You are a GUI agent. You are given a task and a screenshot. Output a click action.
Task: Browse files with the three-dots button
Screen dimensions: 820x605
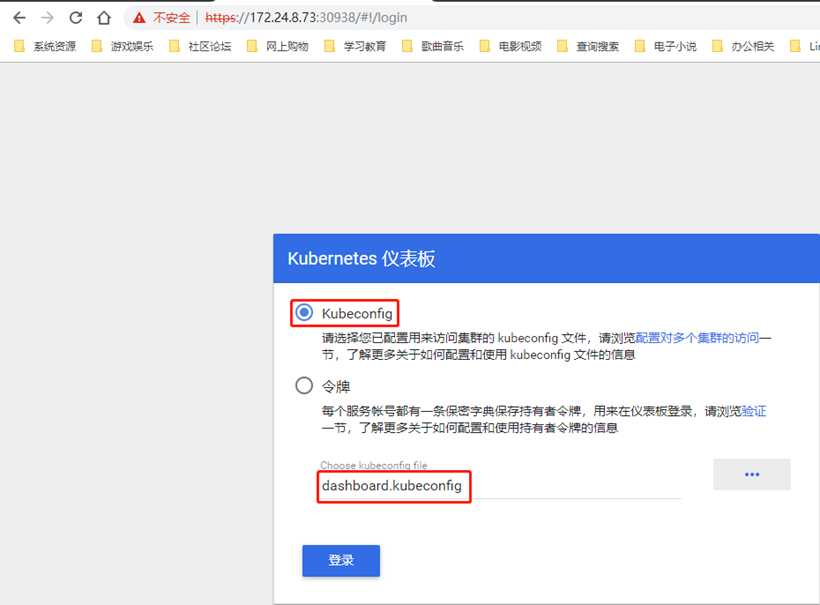[752, 474]
